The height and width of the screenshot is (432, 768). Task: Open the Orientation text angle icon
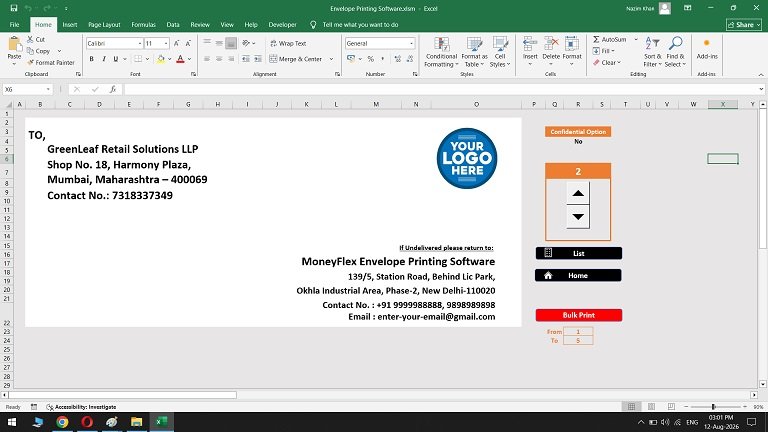click(x=246, y=43)
